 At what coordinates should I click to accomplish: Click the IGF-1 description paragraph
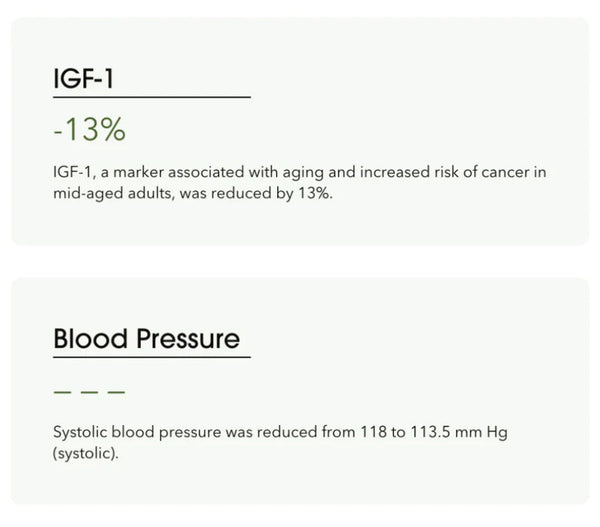(300, 183)
